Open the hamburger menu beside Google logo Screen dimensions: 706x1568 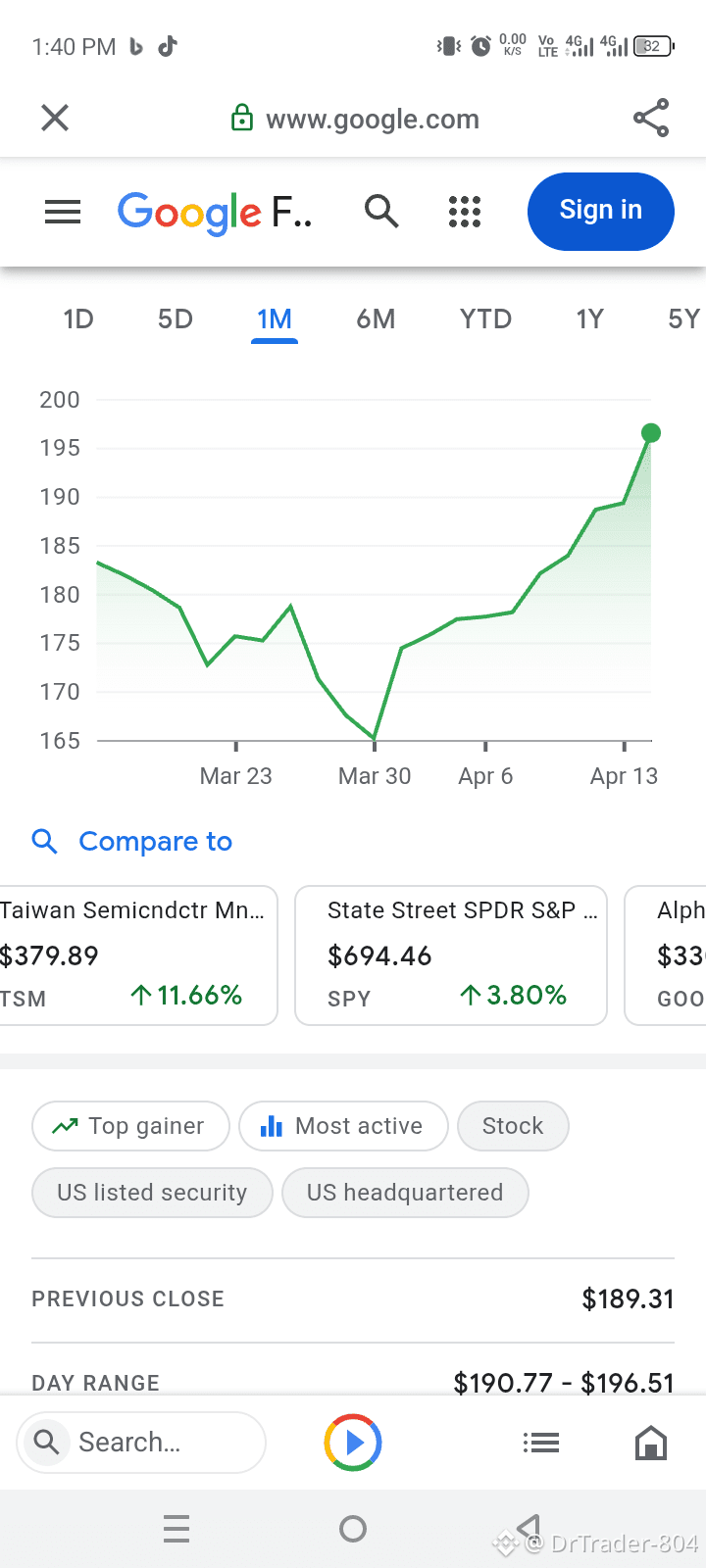[x=63, y=212]
